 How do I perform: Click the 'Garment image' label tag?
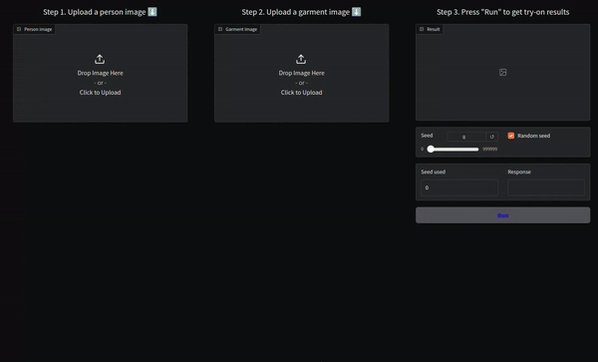coord(237,29)
